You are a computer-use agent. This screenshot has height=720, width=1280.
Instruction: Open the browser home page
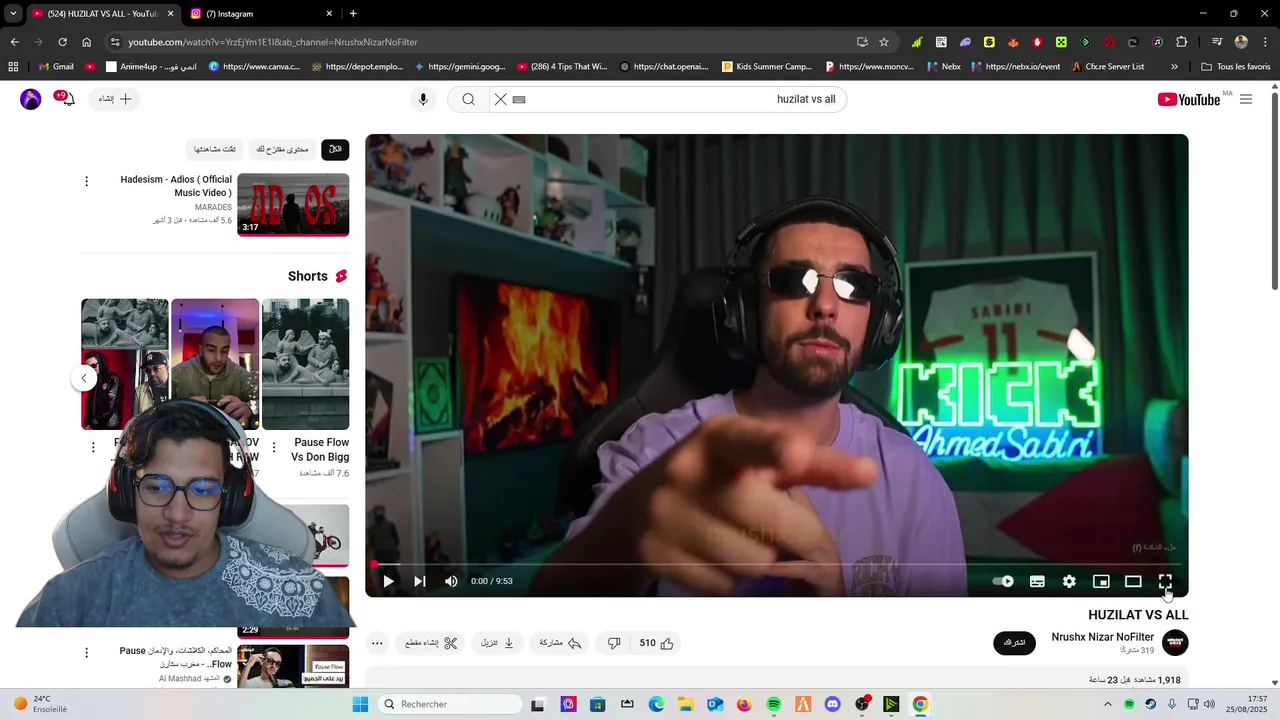coord(86,42)
